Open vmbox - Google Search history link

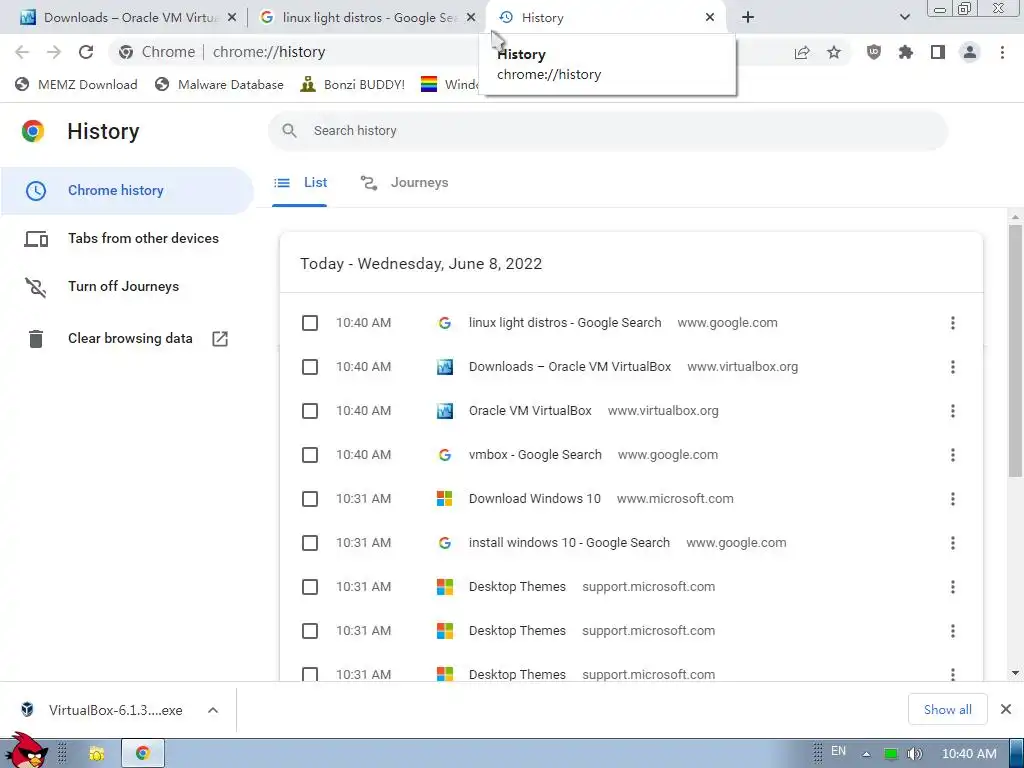click(x=535, y=455)
